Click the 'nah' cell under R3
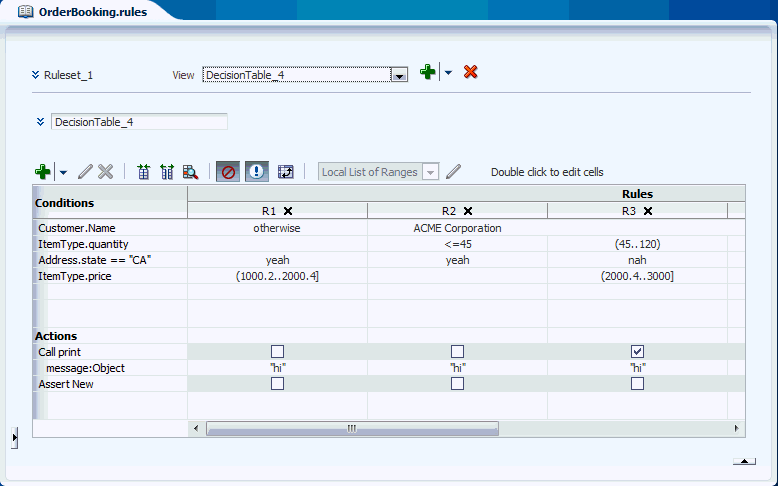 [638, 260]
